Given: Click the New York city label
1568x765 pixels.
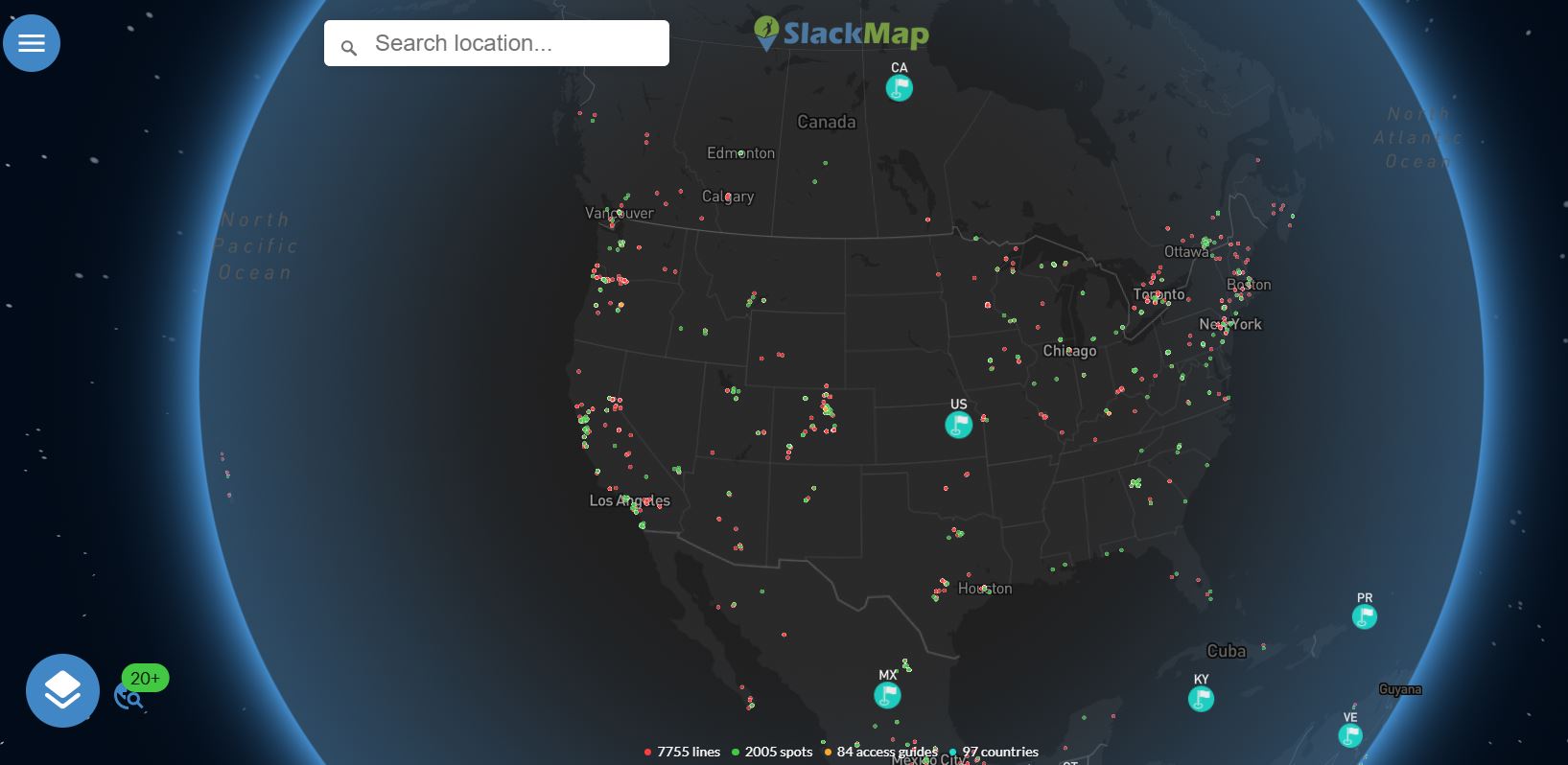Looking at the screenshot, I should [1230, 324].
